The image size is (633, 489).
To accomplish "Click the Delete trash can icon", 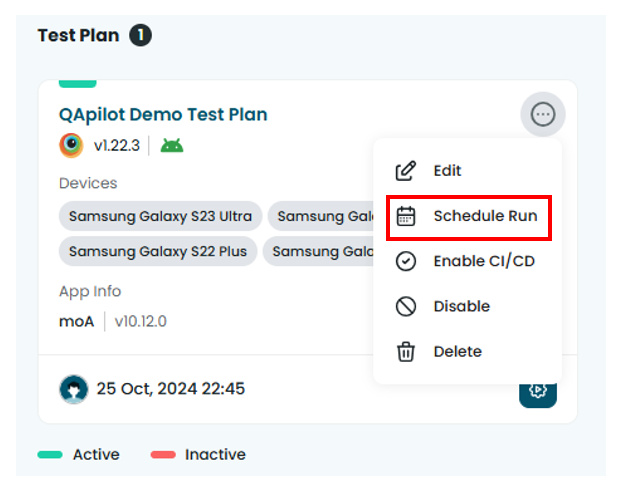I will click(405, 351).
